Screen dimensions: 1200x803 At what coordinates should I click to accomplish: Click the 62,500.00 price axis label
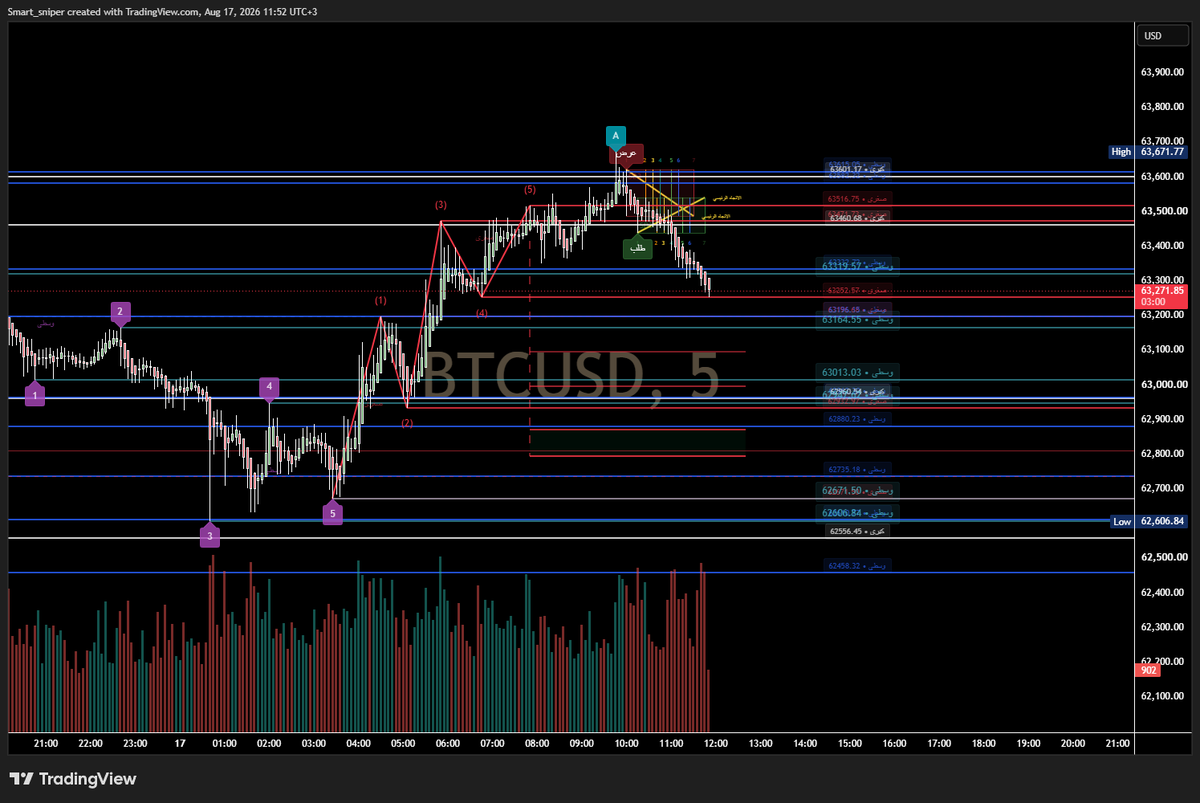coord(1162,557)
